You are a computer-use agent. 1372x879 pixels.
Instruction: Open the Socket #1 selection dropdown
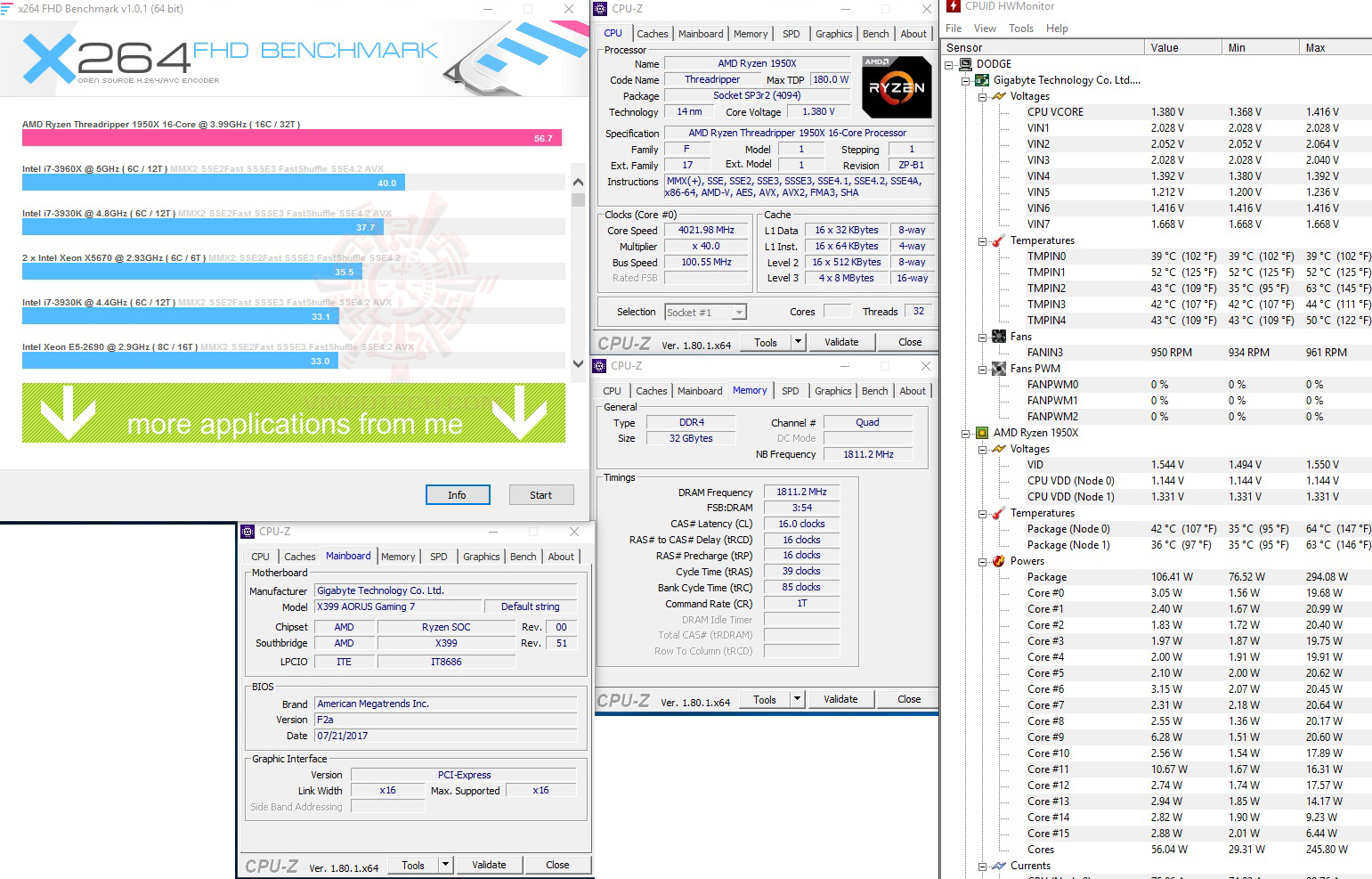coord(739,313)
